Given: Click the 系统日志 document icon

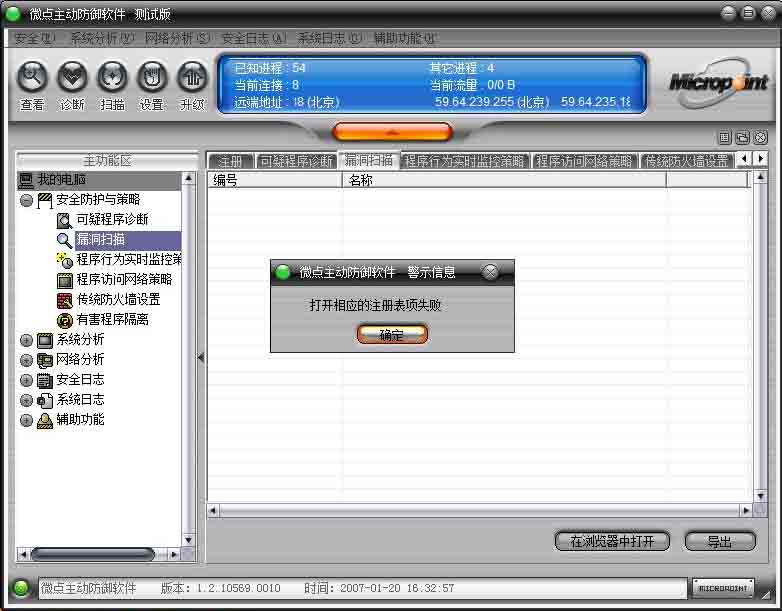Looking at the screenshot, I should coord(45,401).
